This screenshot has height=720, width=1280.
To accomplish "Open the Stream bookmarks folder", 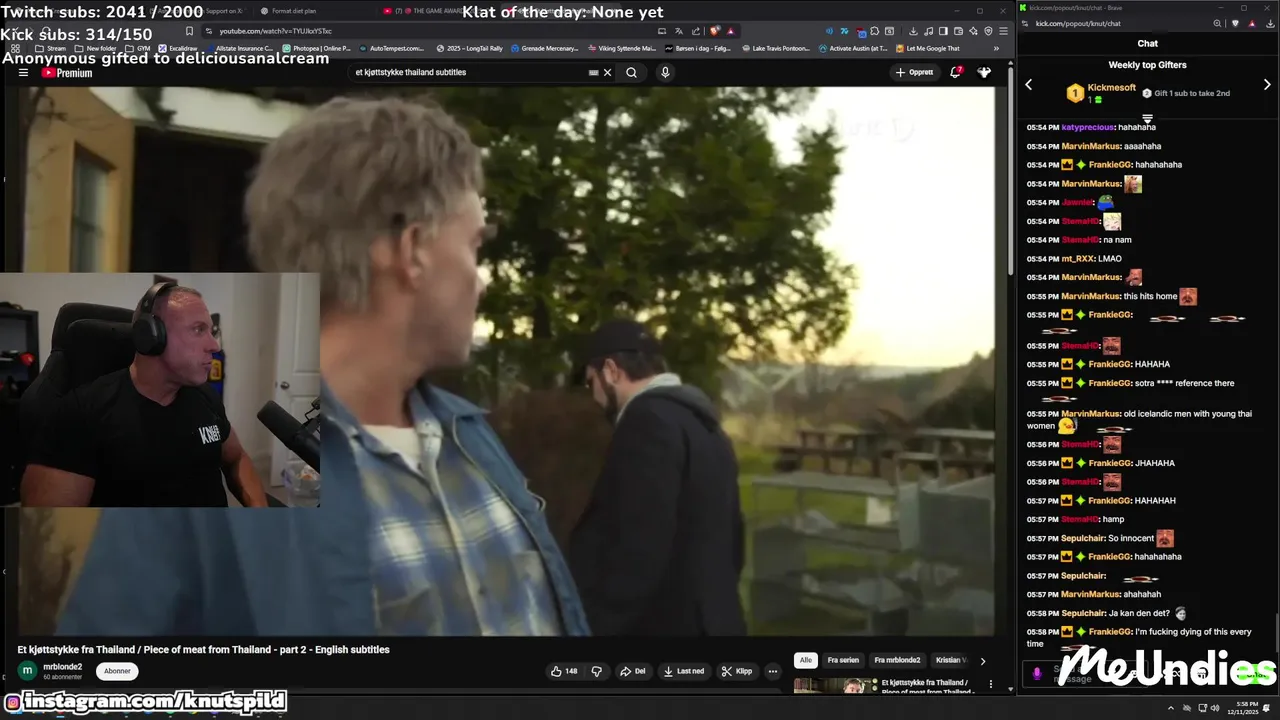I will tap(50, 48).
